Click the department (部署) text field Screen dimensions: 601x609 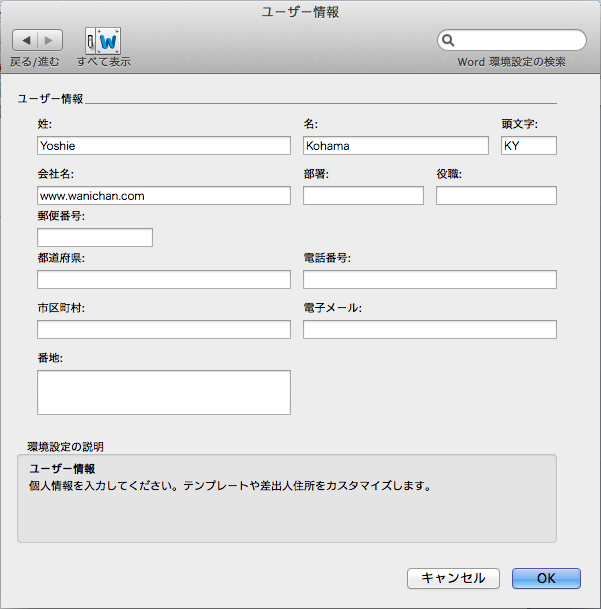(363, 195)
